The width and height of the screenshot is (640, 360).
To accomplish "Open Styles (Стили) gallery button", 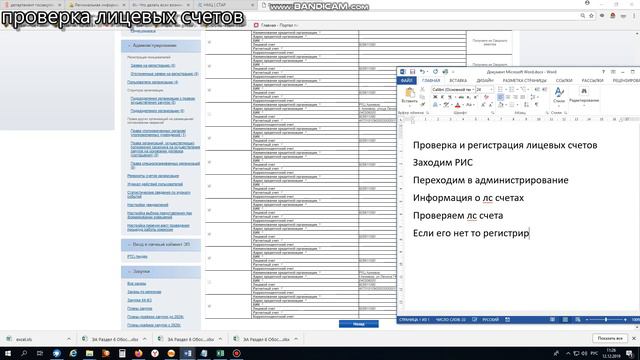I will [559, 96].
